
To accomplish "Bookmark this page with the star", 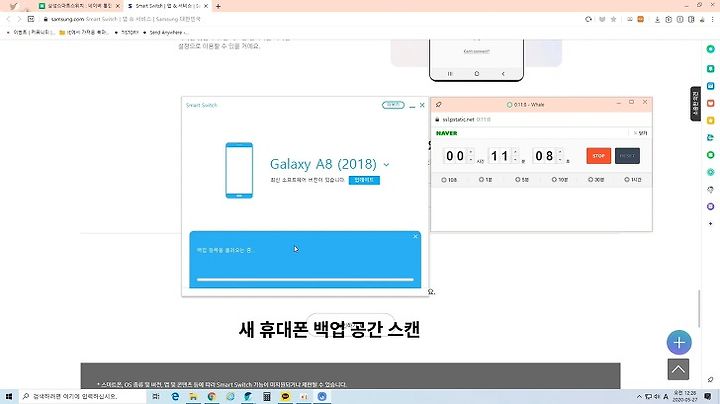I will point(613,19).
